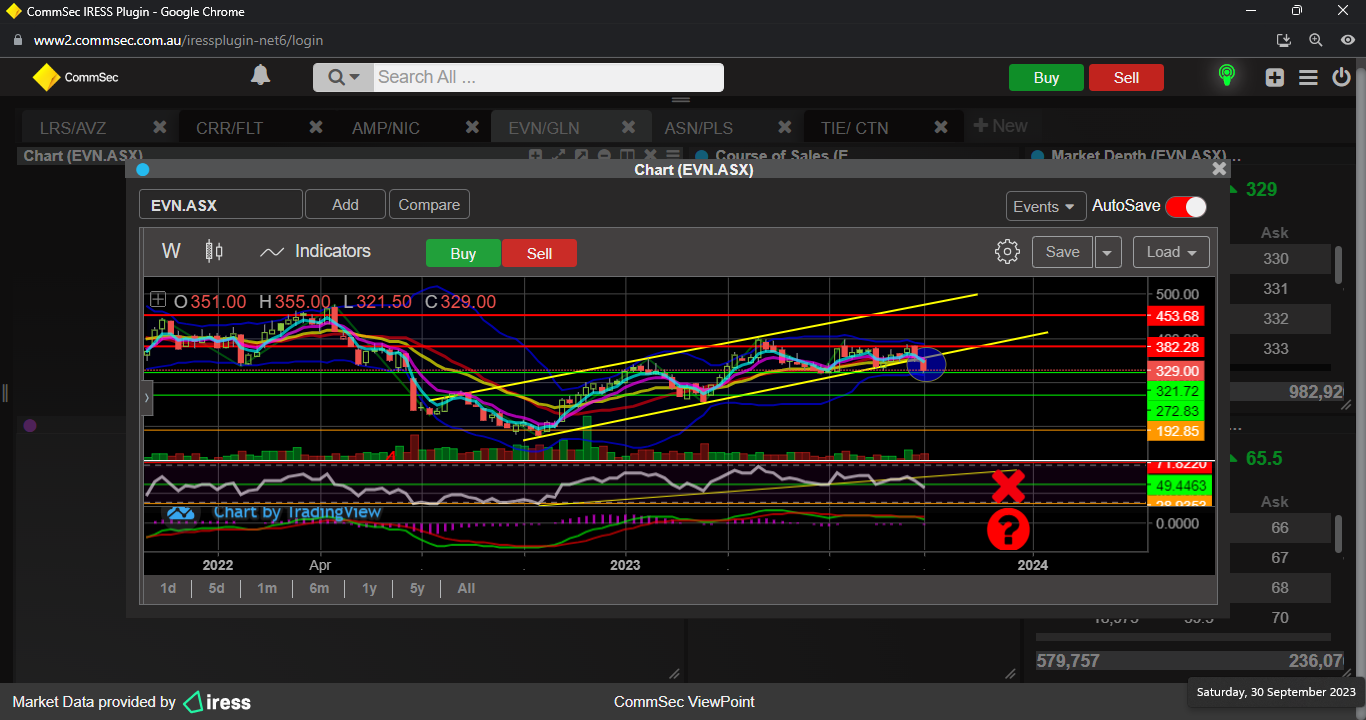Expand the Save options arrow

click(1107, 252)
